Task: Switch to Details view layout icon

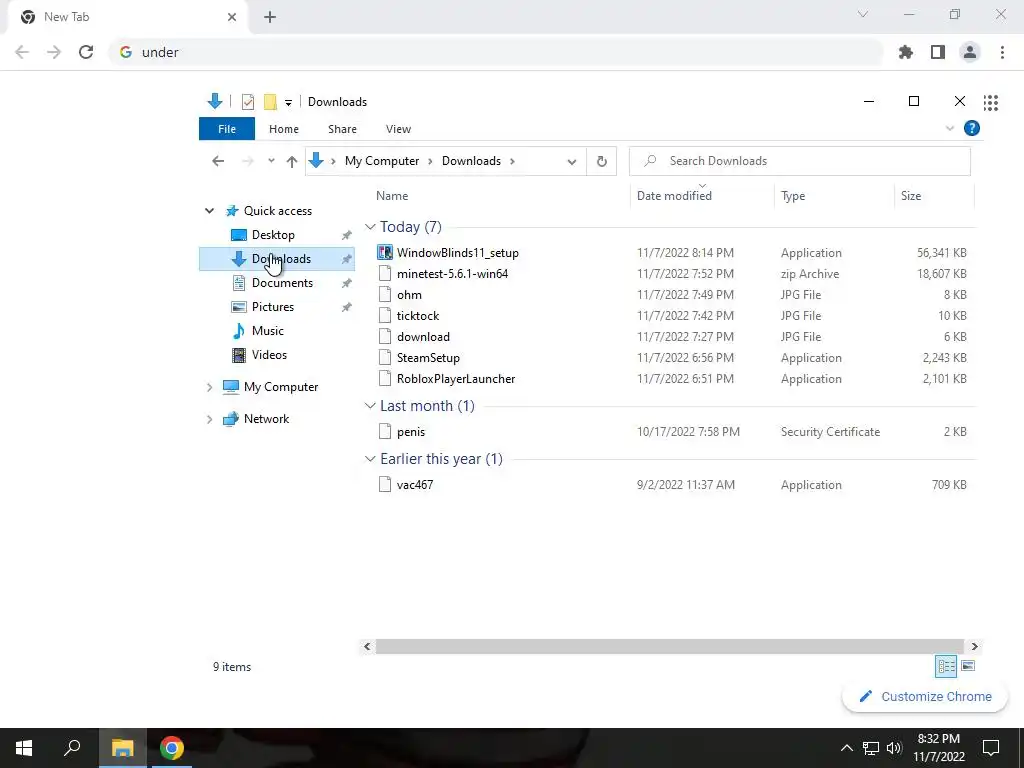Action: [946, 666]
